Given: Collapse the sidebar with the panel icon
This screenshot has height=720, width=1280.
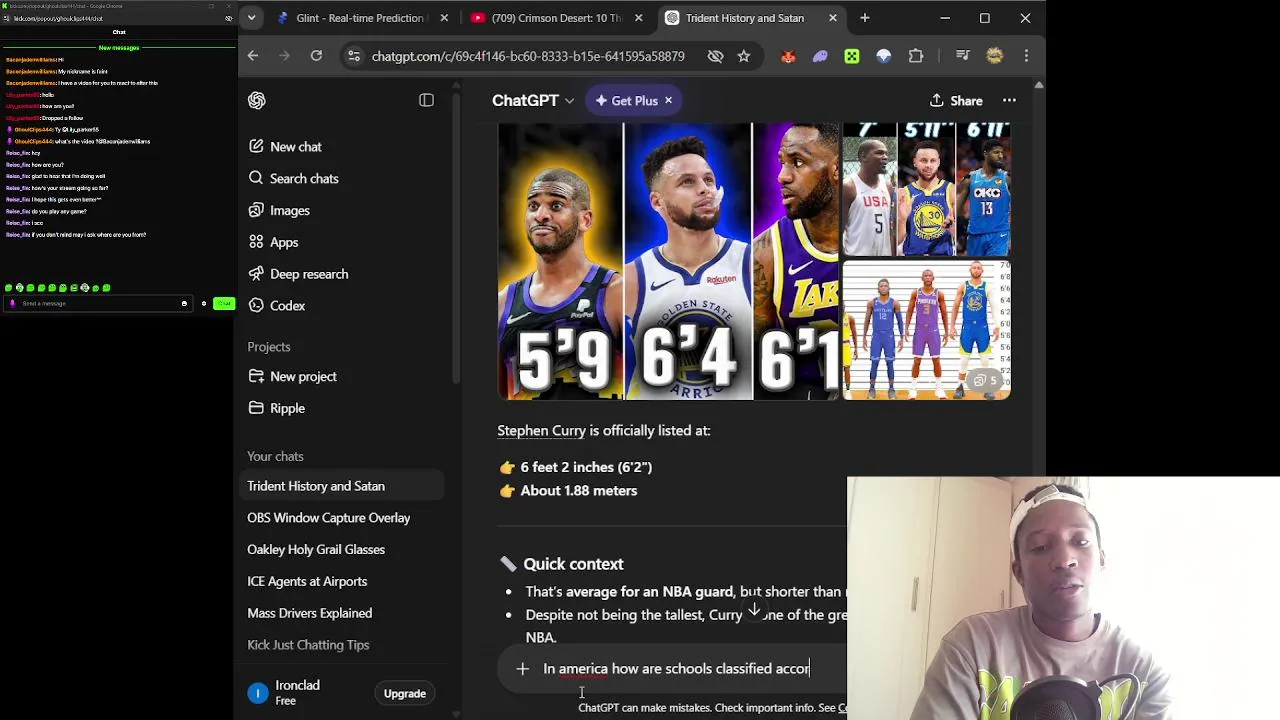Looking at the screenshot, I should pyautogui.click(x=426, y=100).
